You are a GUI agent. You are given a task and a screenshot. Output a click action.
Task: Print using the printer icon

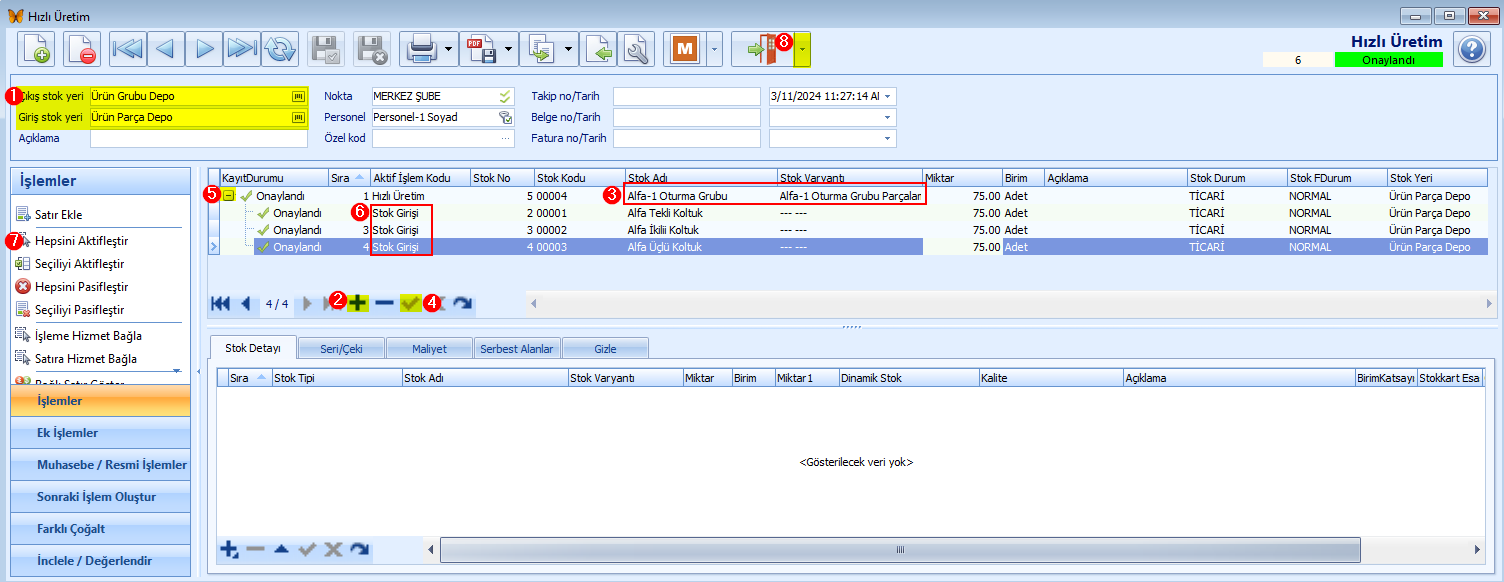tap(421, 48)
